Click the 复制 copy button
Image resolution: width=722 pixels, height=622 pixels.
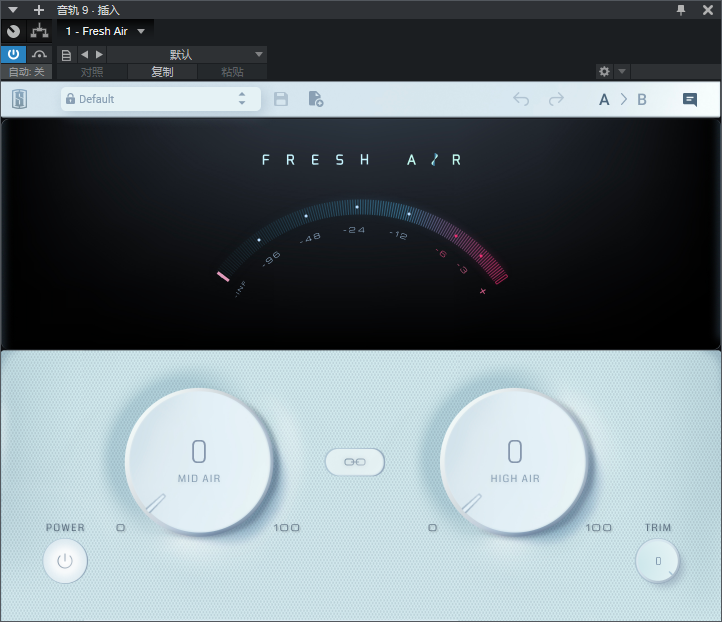pos(163,72)
